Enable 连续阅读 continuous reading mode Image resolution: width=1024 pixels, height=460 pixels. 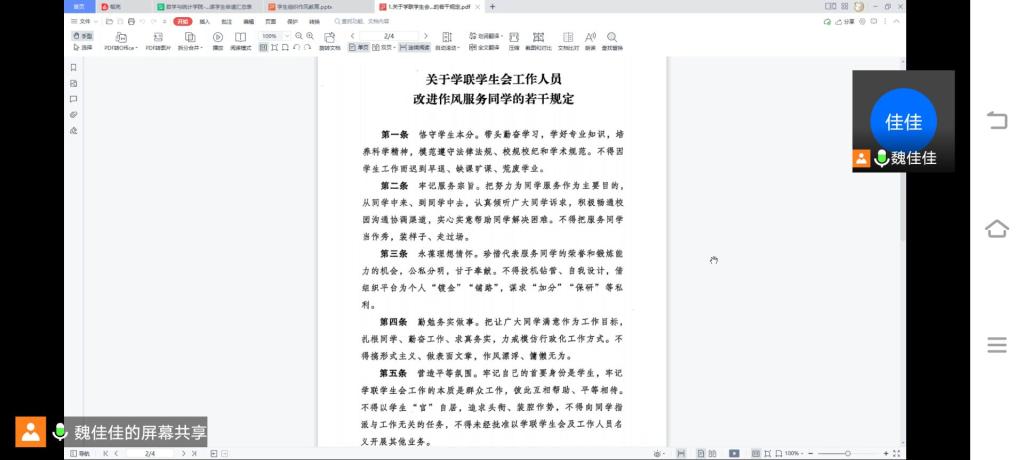click(414, 47)
